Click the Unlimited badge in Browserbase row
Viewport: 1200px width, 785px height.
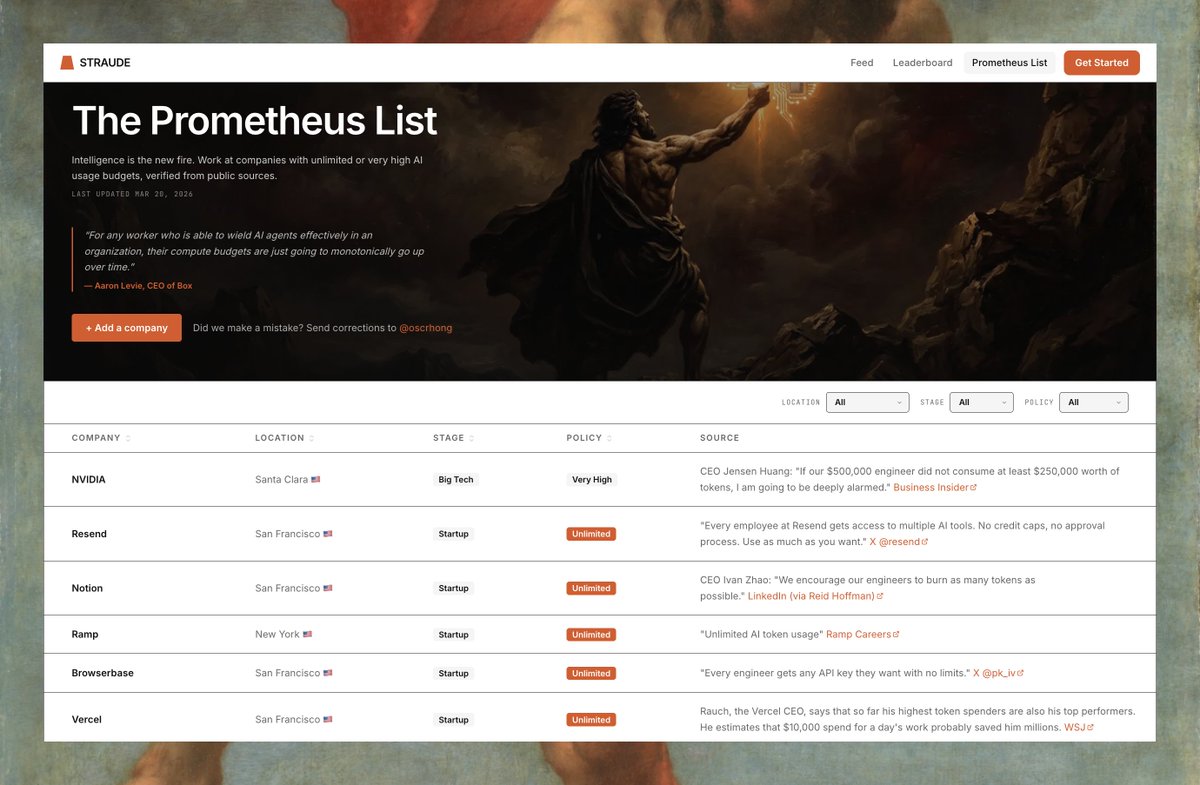coord(591,673)
